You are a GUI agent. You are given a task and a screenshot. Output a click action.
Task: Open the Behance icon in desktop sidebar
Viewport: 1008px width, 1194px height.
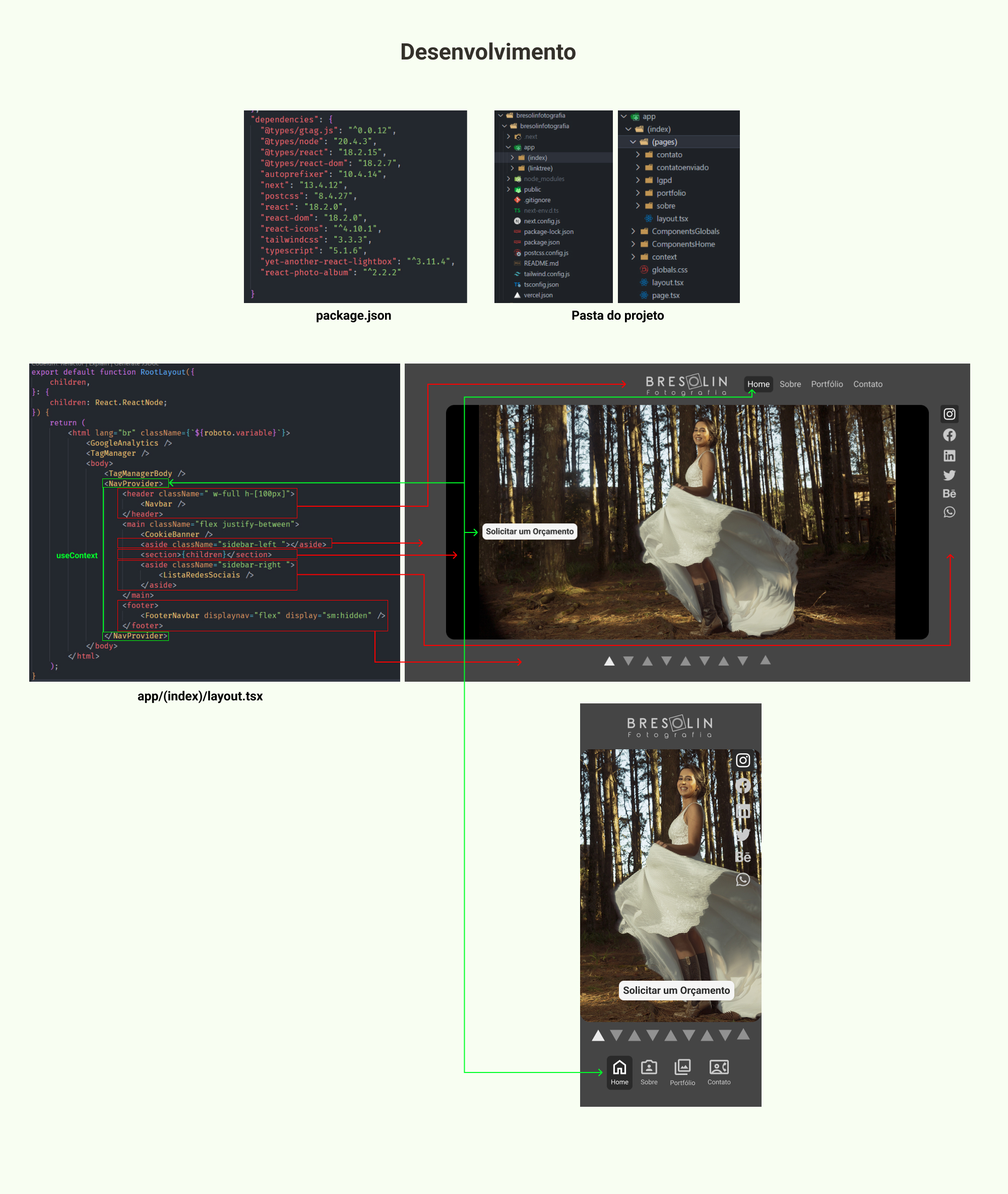[949, 494]
